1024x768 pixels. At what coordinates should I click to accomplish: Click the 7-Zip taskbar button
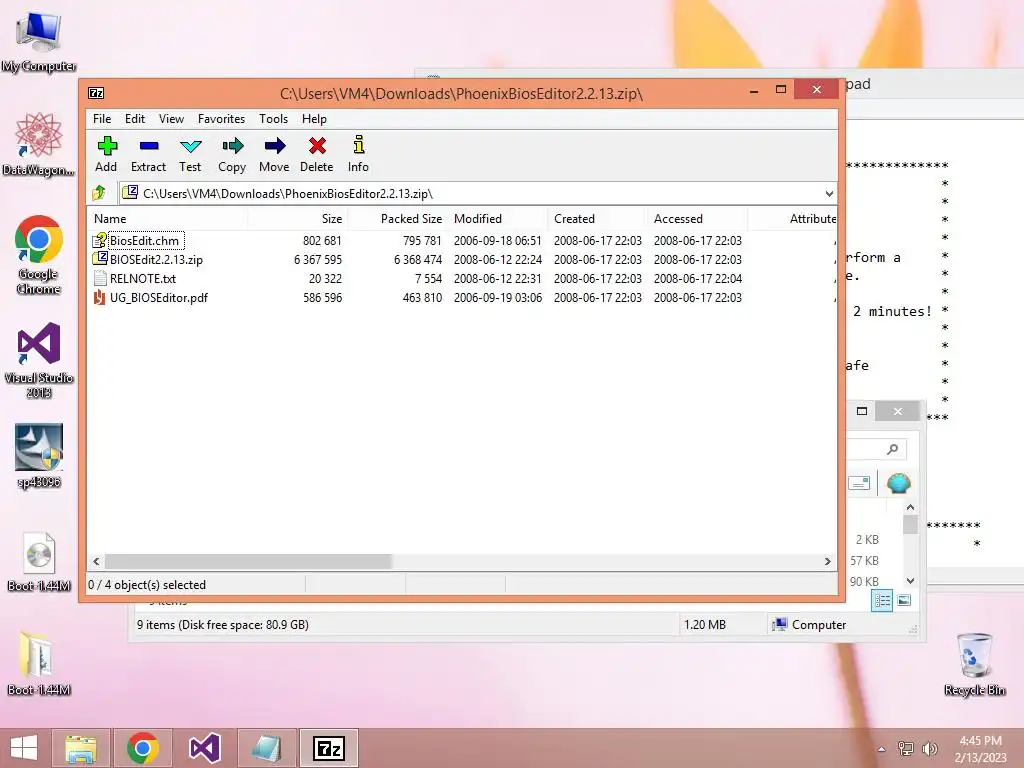[x=328, y=748]
